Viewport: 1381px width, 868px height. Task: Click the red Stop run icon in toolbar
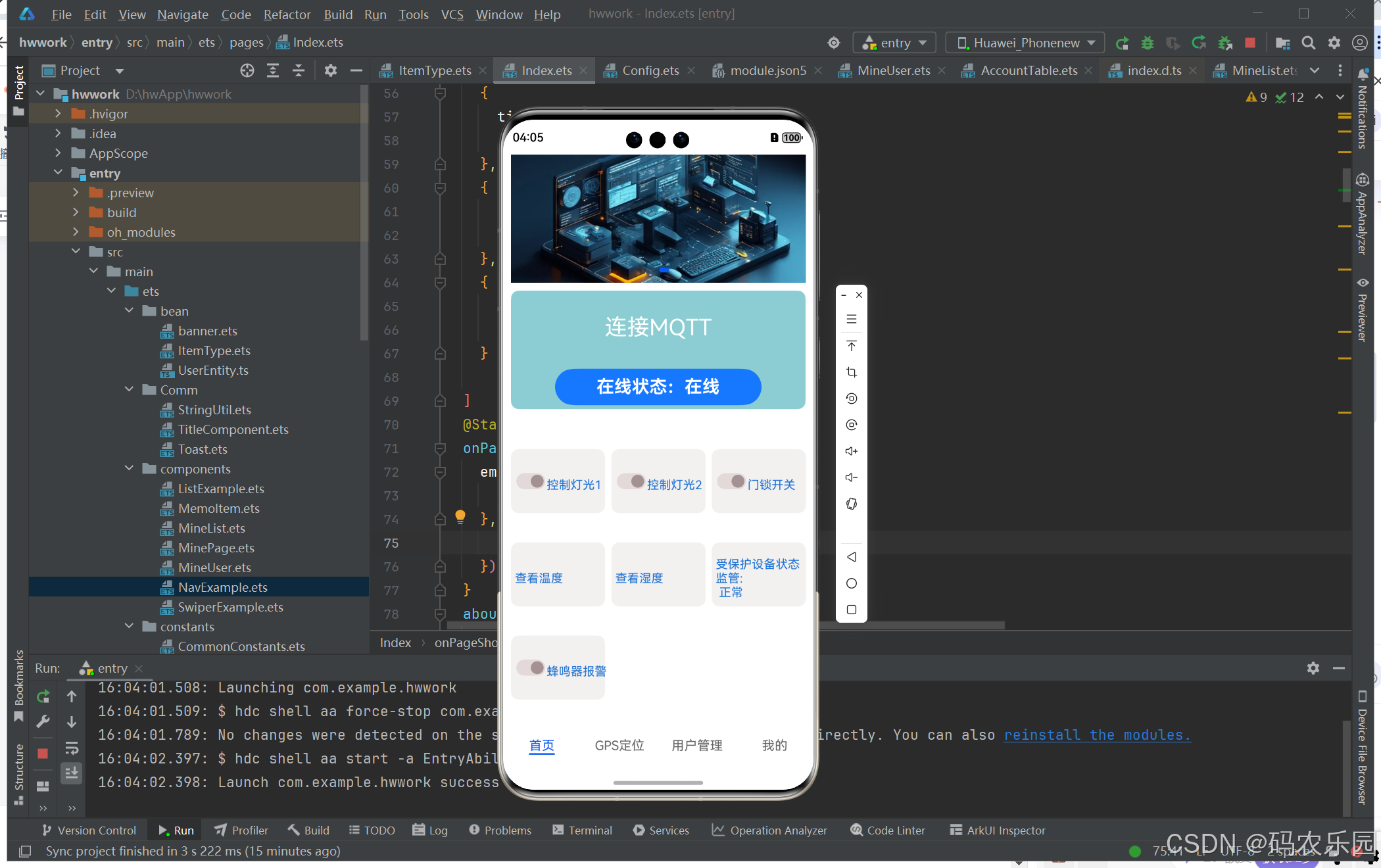tap(1250, 43)
